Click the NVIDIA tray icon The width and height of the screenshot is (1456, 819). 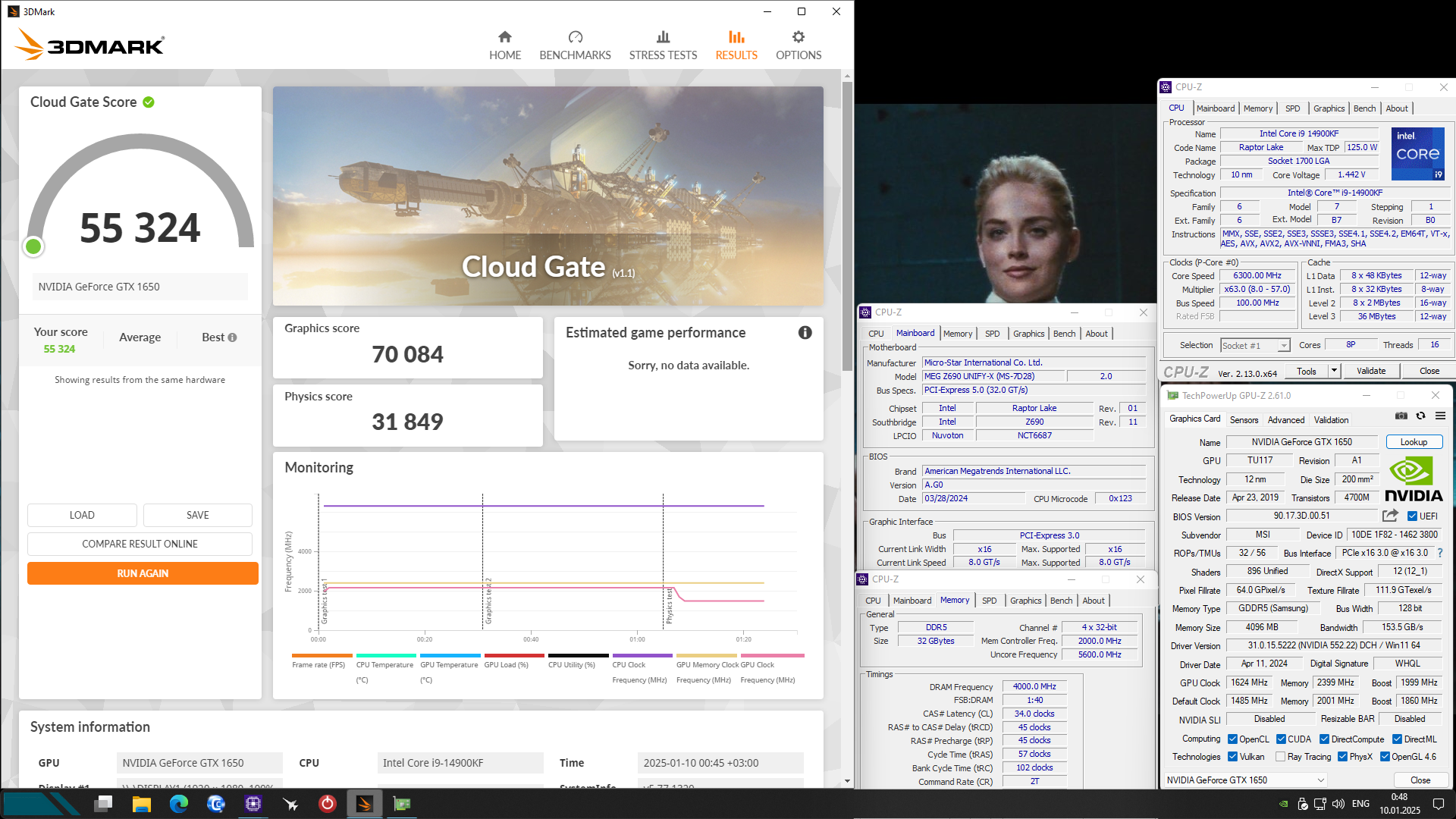point(1283,804)
